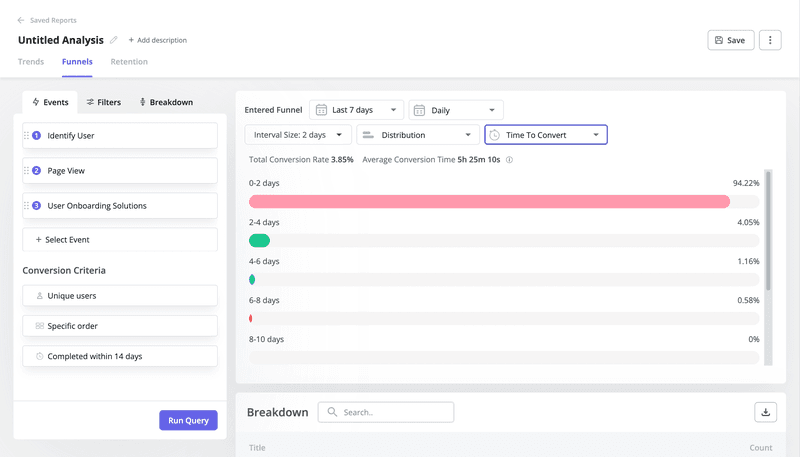Click the 8-10 days label
Viewport: 800px width, 457px height.
tap(266, 339)
